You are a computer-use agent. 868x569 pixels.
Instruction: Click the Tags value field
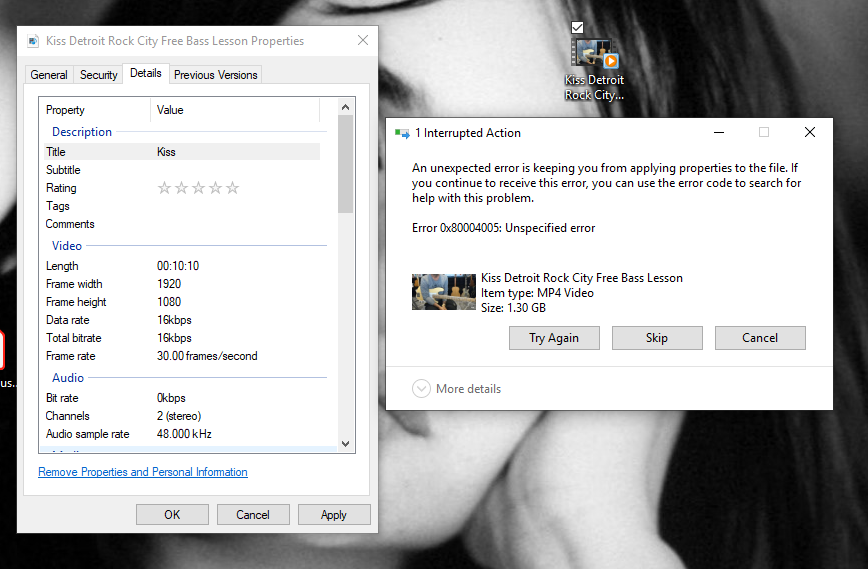[235, 206]
